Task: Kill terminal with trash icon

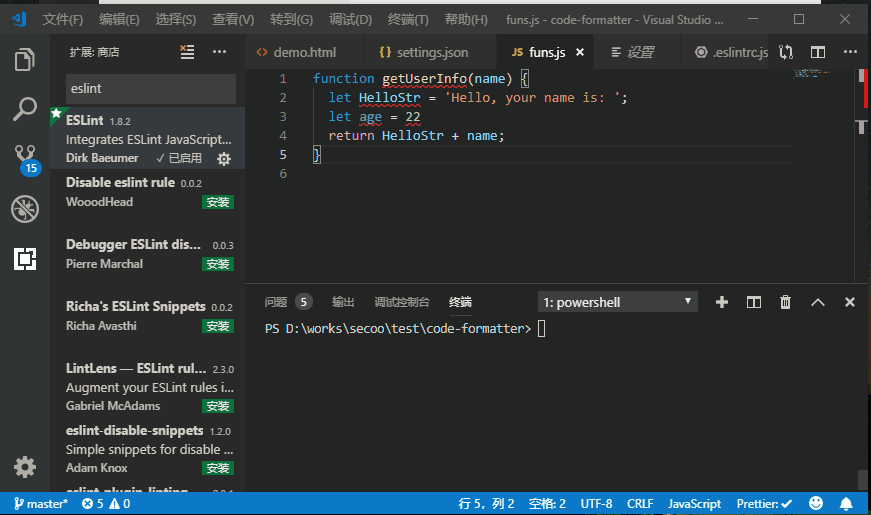Action: [x=785, y=302]
